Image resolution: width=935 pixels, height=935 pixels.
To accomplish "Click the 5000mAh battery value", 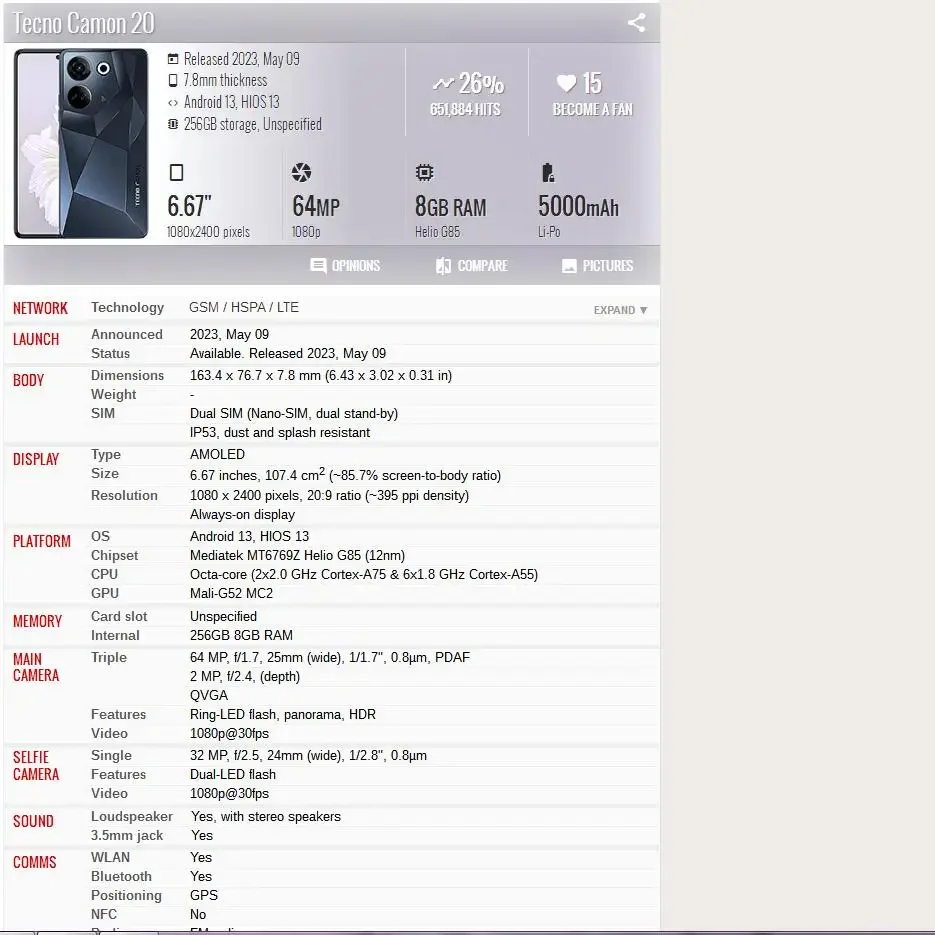I will [578, 206].
